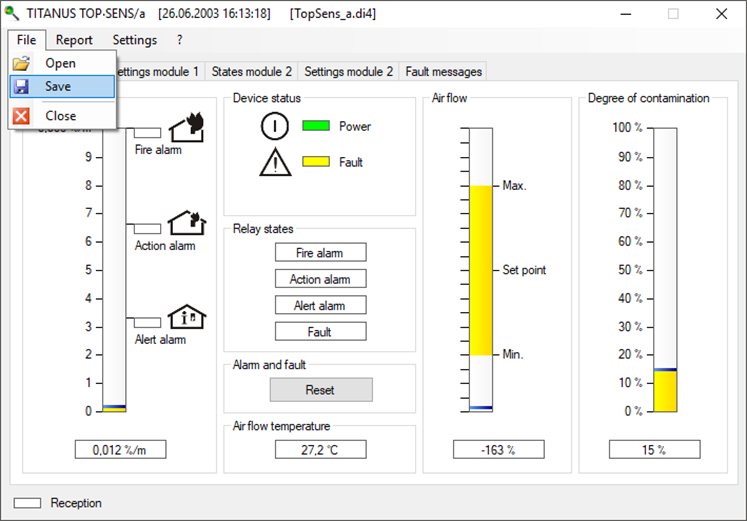Click yellow Fault status indicator
Image resolution: width=747 pixels, height=521 pixels.
click(x=316, y=161)
